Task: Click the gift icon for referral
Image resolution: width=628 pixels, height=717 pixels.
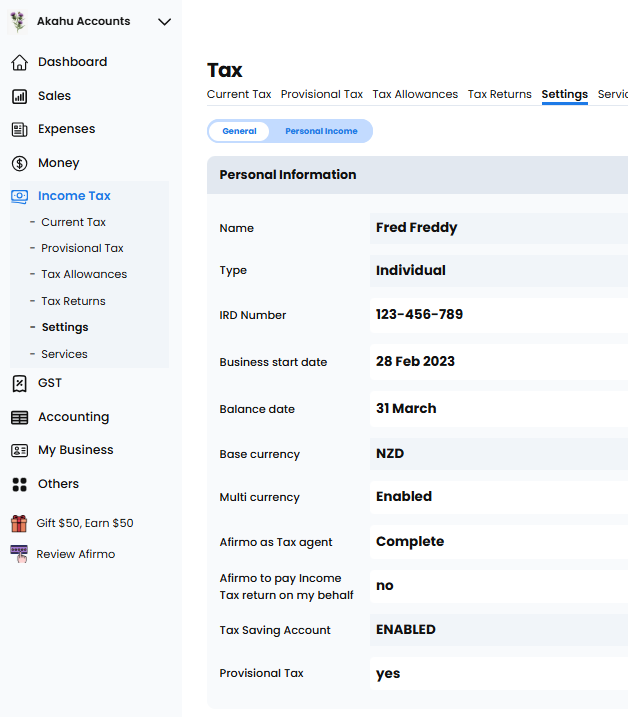Action: [19, 523]
